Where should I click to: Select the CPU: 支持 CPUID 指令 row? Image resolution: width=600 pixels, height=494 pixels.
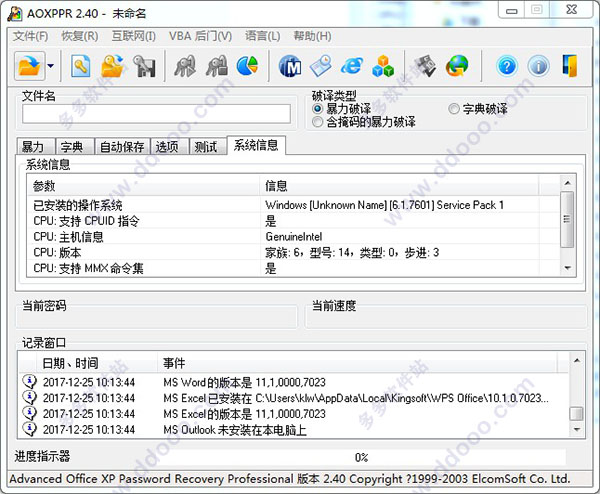coord(293,221)
